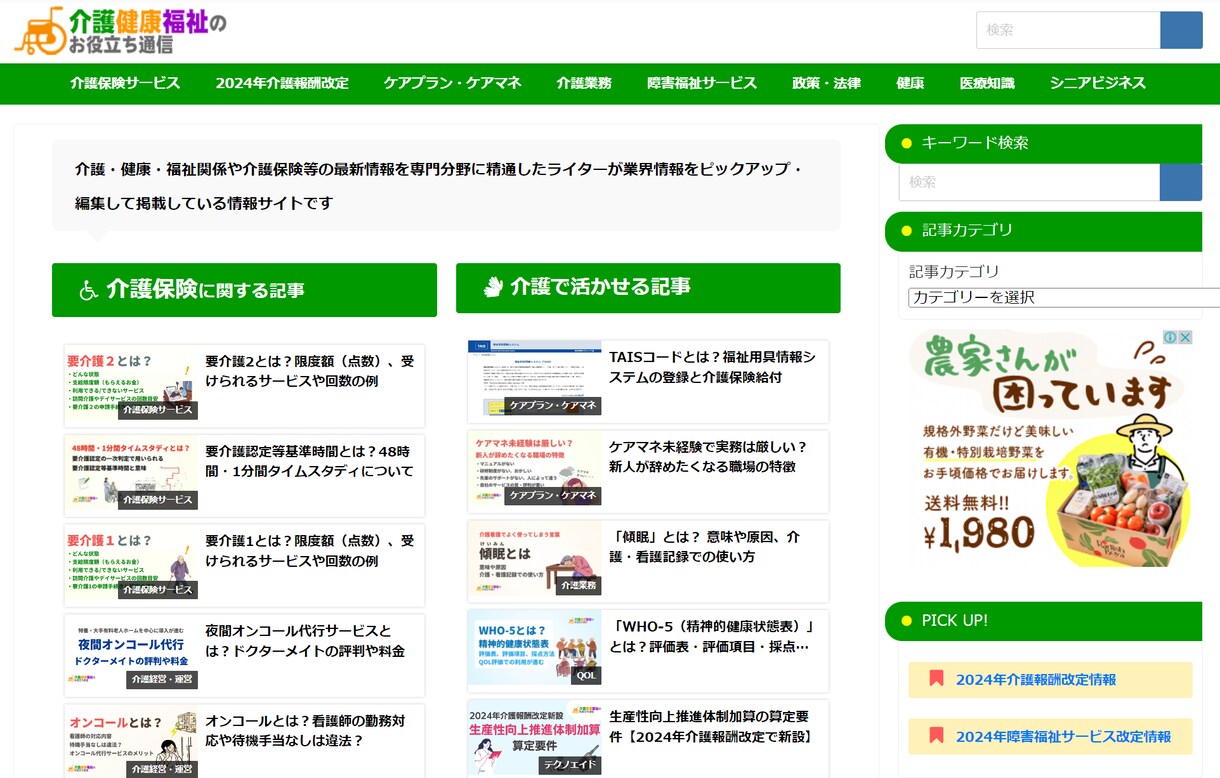Select 介護業務 in the navigation bar
Viewport: 1220px width, 778px height.
click(584, 83)
